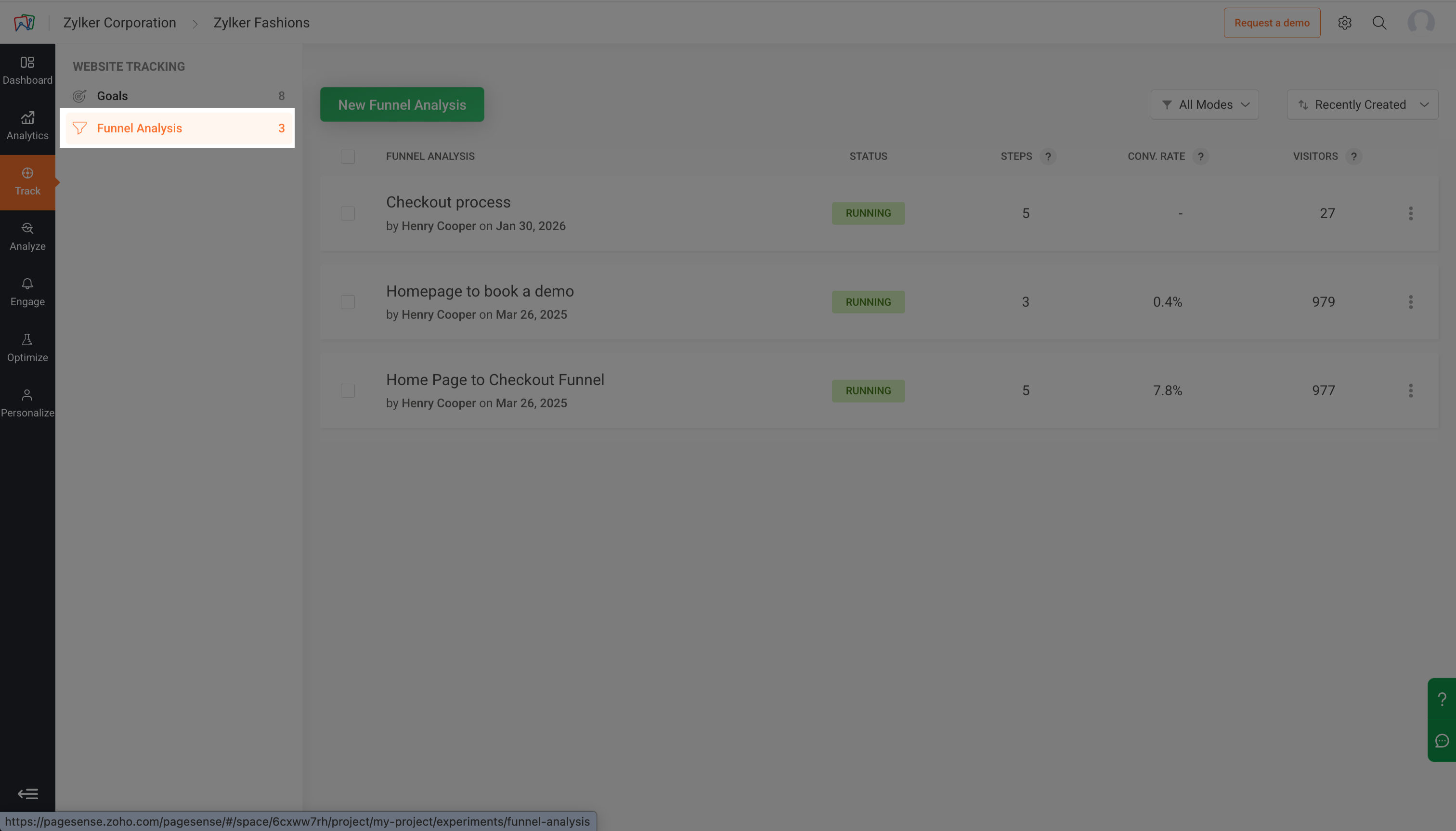Screen dimensions: 1456x831
Task: Open the Dashboard sidebar icon
Action: coord(27,70)
